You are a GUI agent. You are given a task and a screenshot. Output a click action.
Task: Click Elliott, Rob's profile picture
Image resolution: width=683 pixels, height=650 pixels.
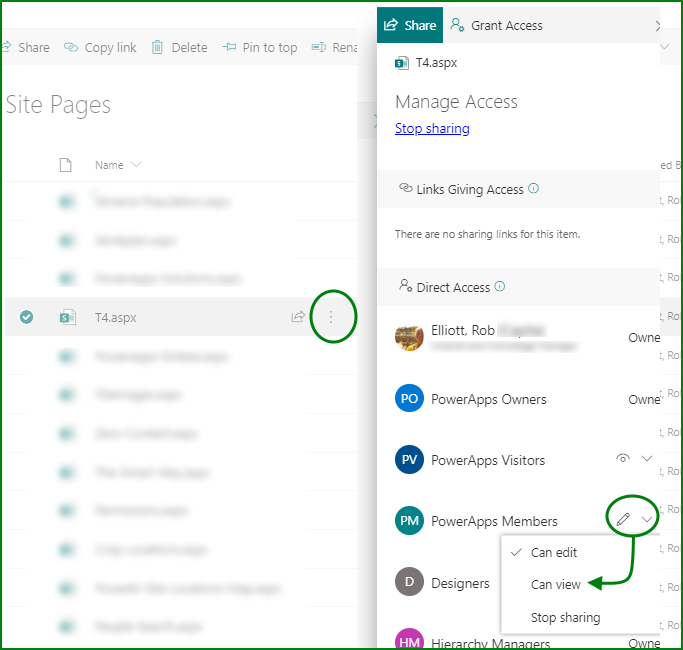[x=409, y=338]
